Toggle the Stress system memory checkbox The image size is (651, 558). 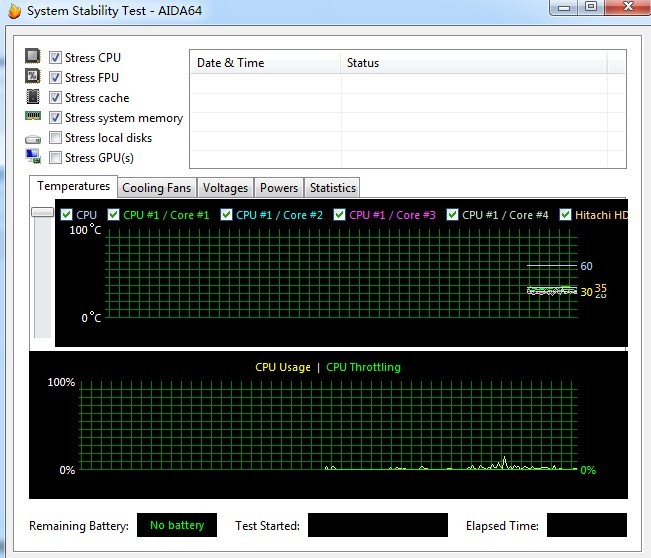55,117
